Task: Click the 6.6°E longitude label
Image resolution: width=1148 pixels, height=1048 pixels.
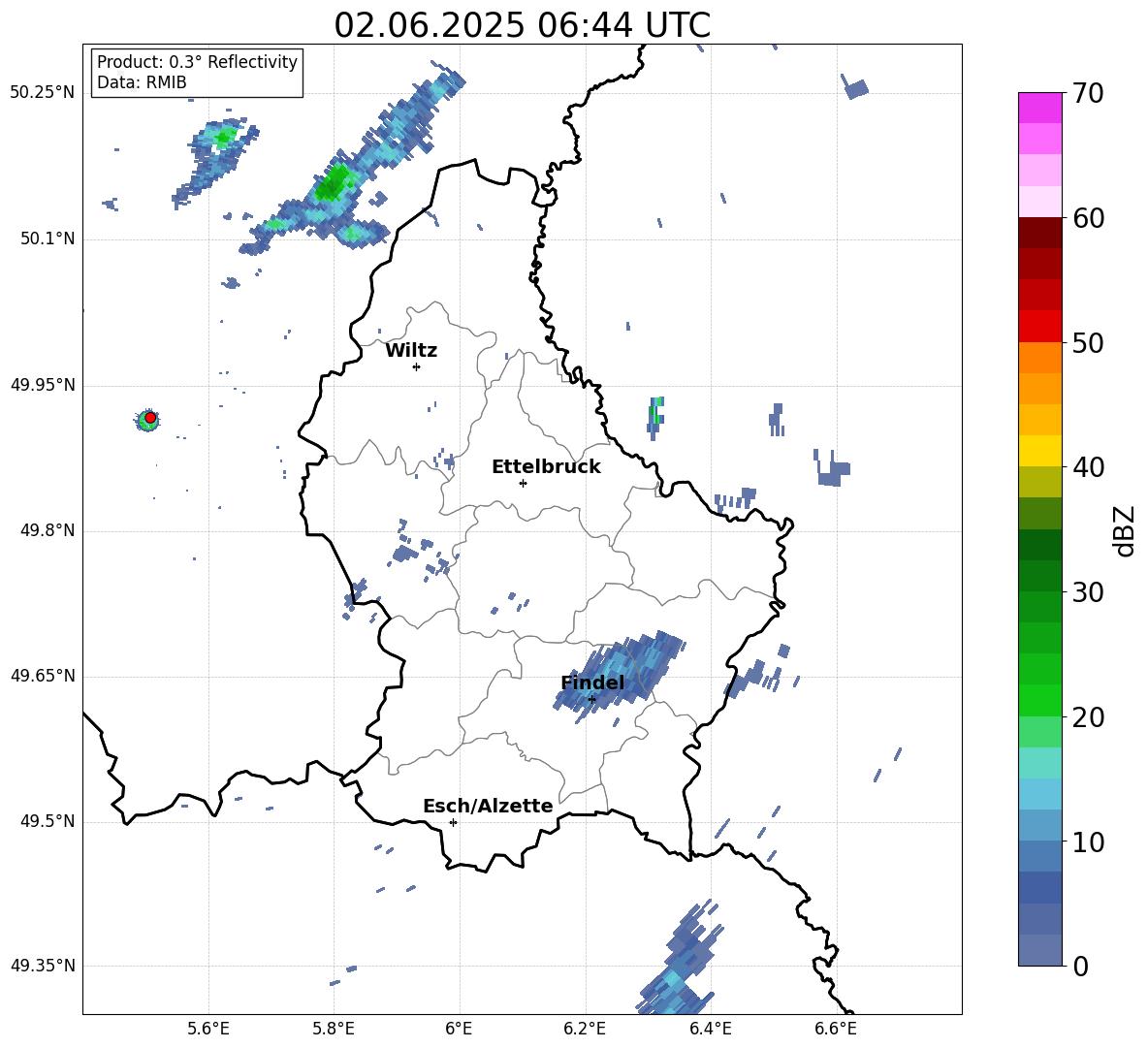Action: pos(836,1029)
